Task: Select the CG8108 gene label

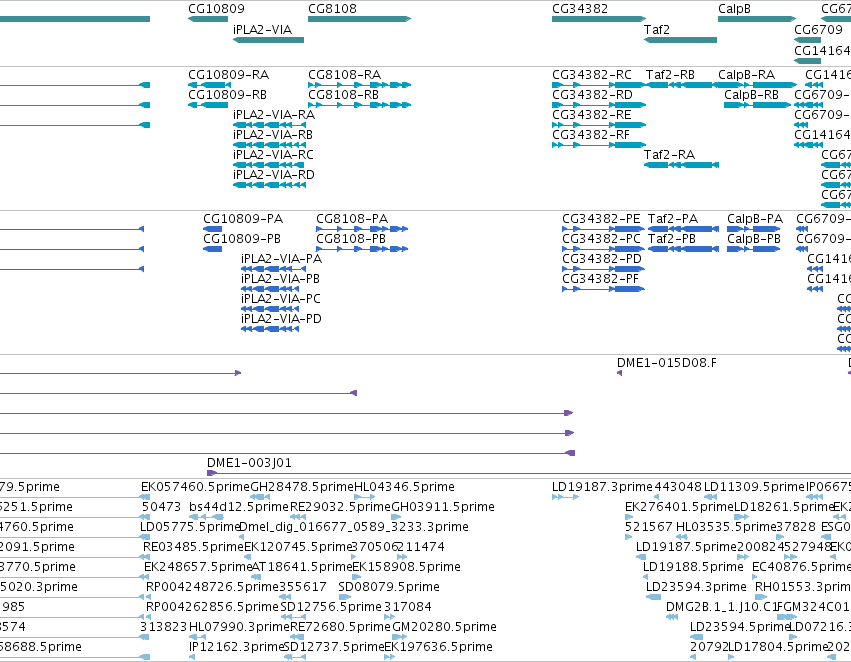Action: 332,9
